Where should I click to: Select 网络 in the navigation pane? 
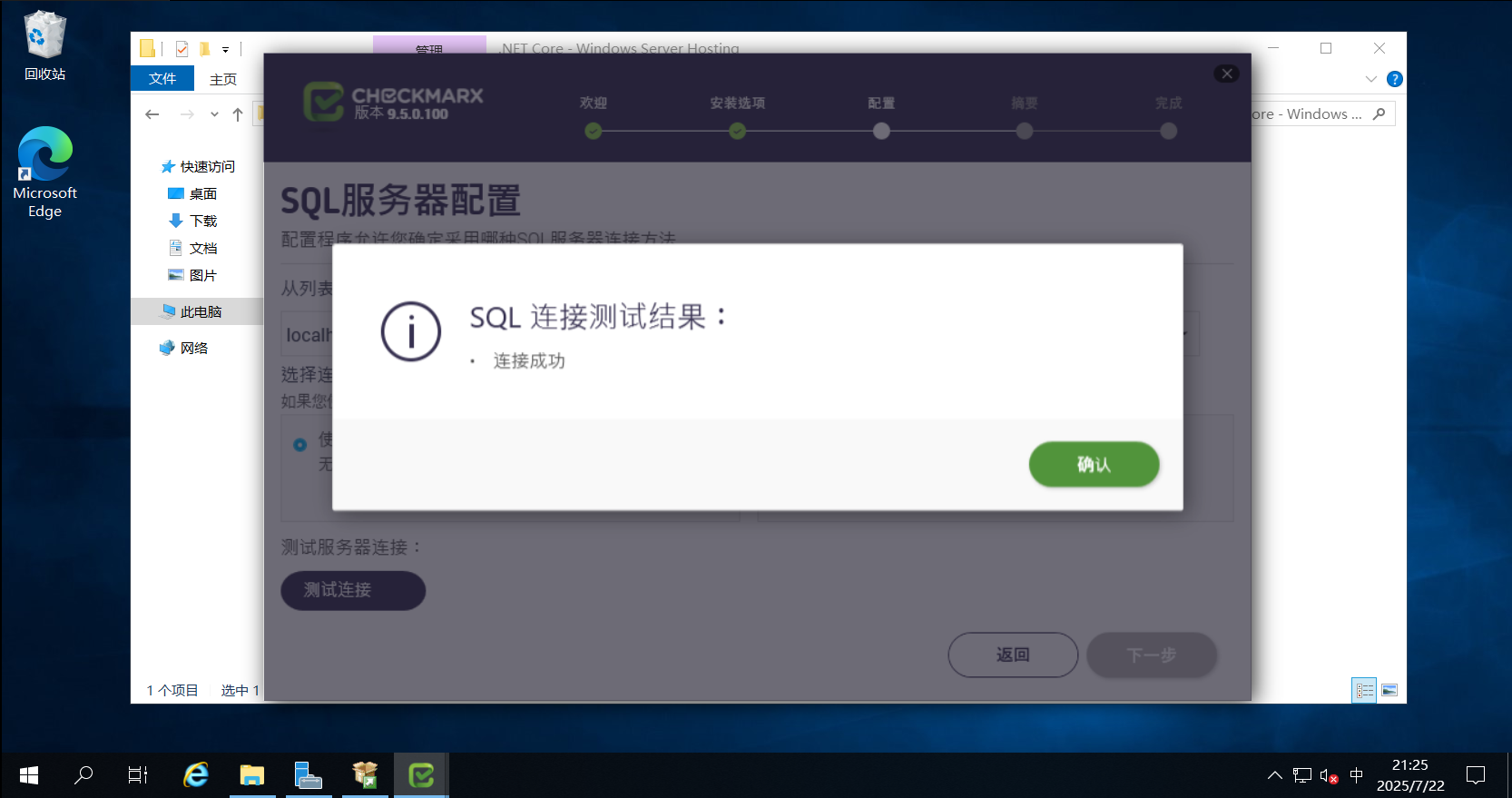[x=184, y=348]
